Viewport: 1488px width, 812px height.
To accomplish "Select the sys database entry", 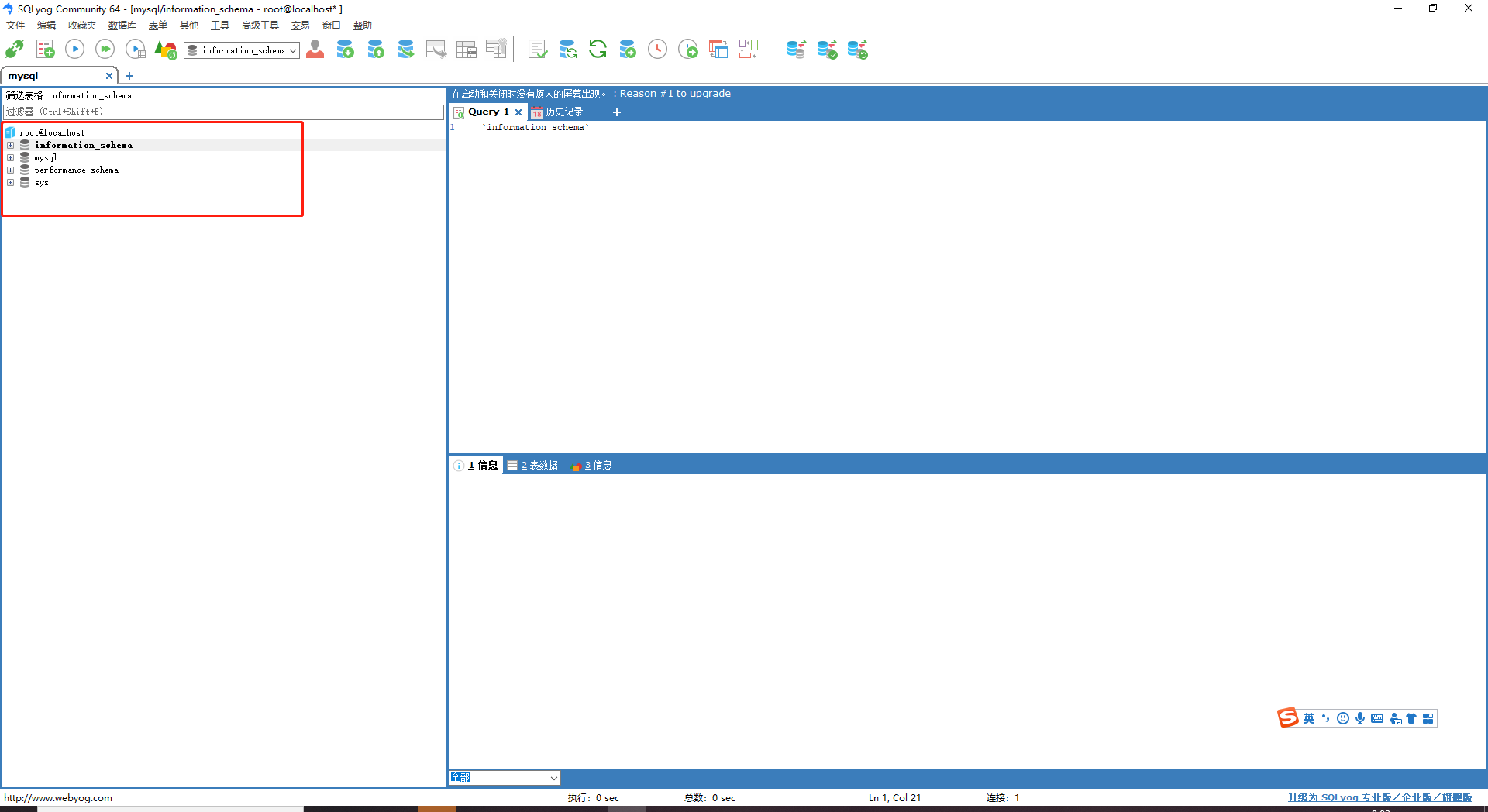I will [41, 182].
